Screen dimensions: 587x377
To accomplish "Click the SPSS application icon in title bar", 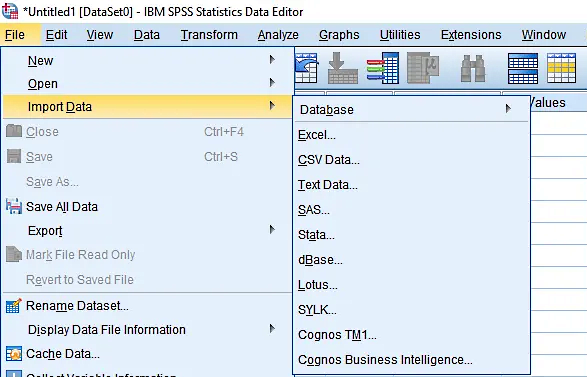I will (x=10, y=11).
